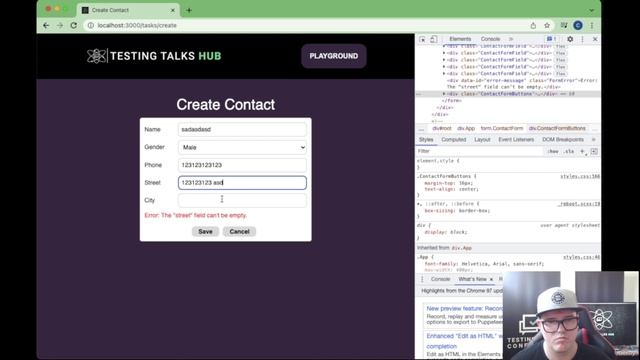Toggle the .cls class editor
Screen dimensions: 640x360
(569, 151)
